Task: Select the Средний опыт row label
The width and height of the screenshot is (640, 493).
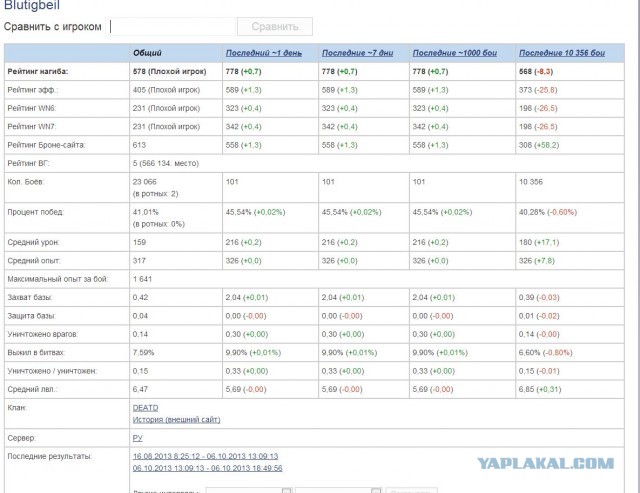Action: coord(34,261)
